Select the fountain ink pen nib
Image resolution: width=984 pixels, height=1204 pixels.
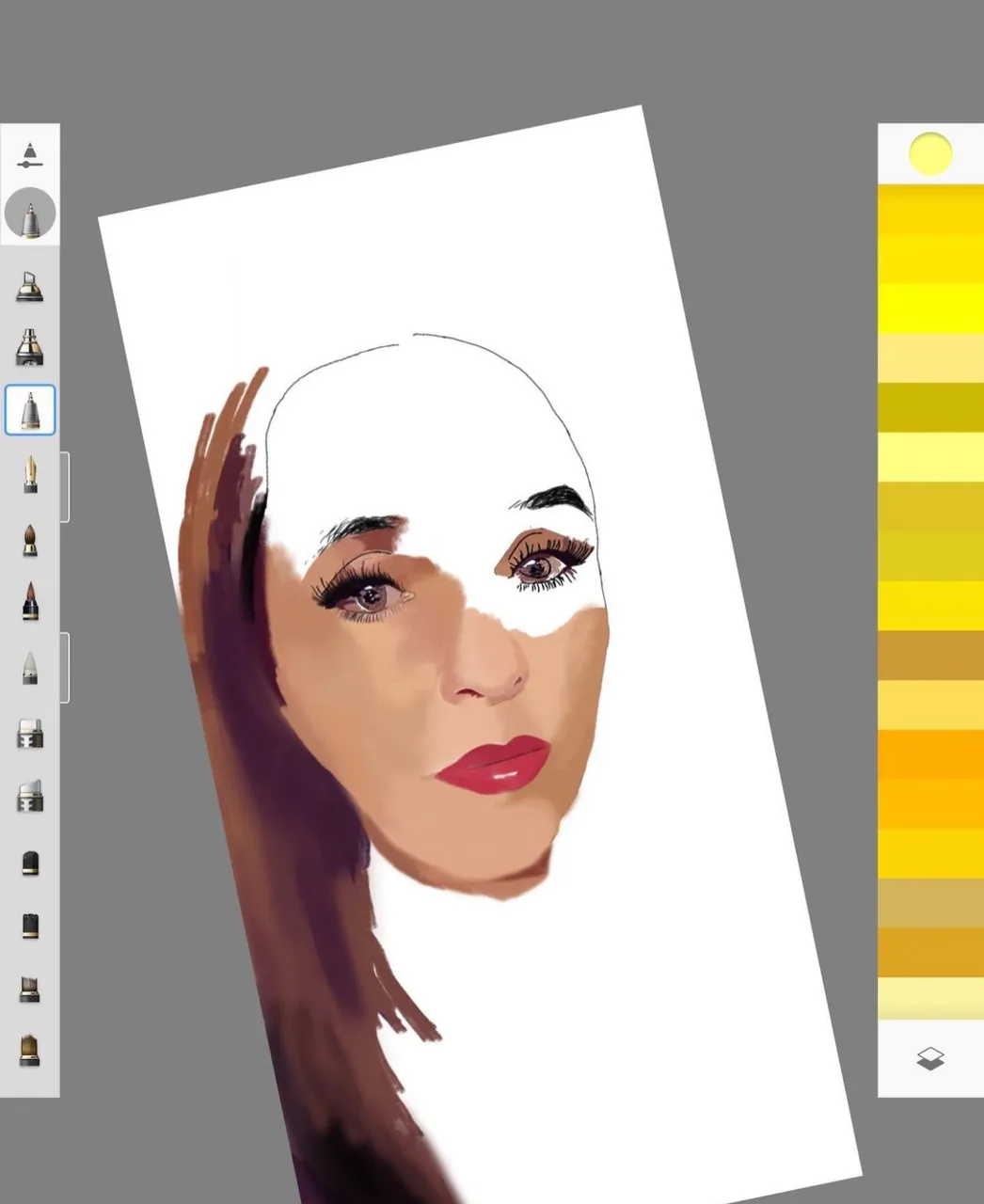[30, 475]
